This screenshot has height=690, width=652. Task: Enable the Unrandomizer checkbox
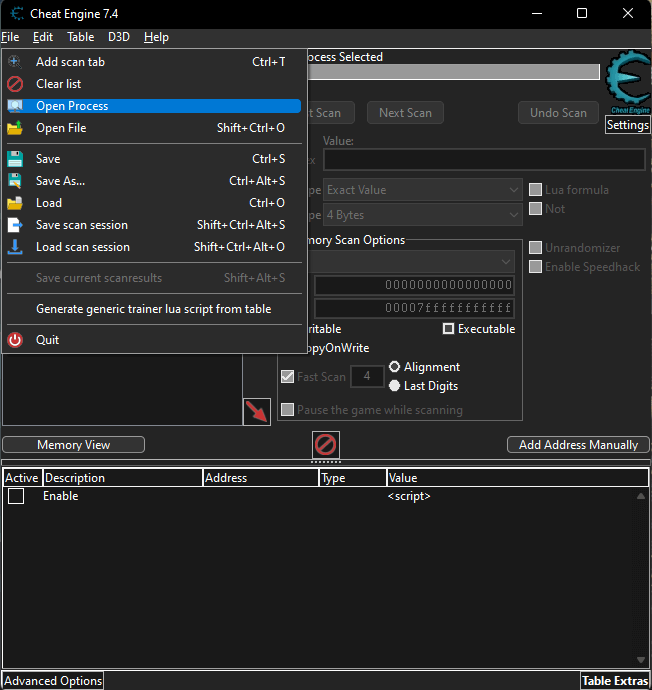click(535, 248)
